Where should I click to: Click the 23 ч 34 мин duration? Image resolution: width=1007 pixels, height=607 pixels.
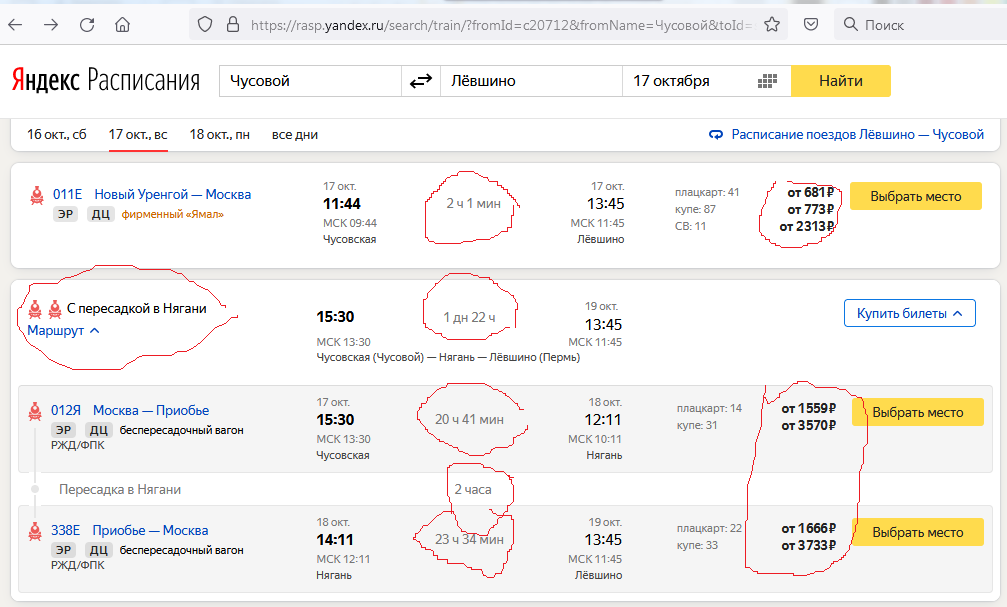(x=469, y=540)
